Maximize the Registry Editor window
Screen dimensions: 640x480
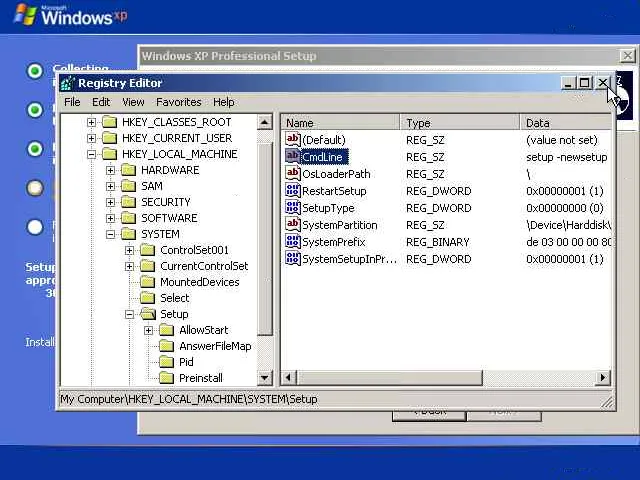click(x=584, y=83)
